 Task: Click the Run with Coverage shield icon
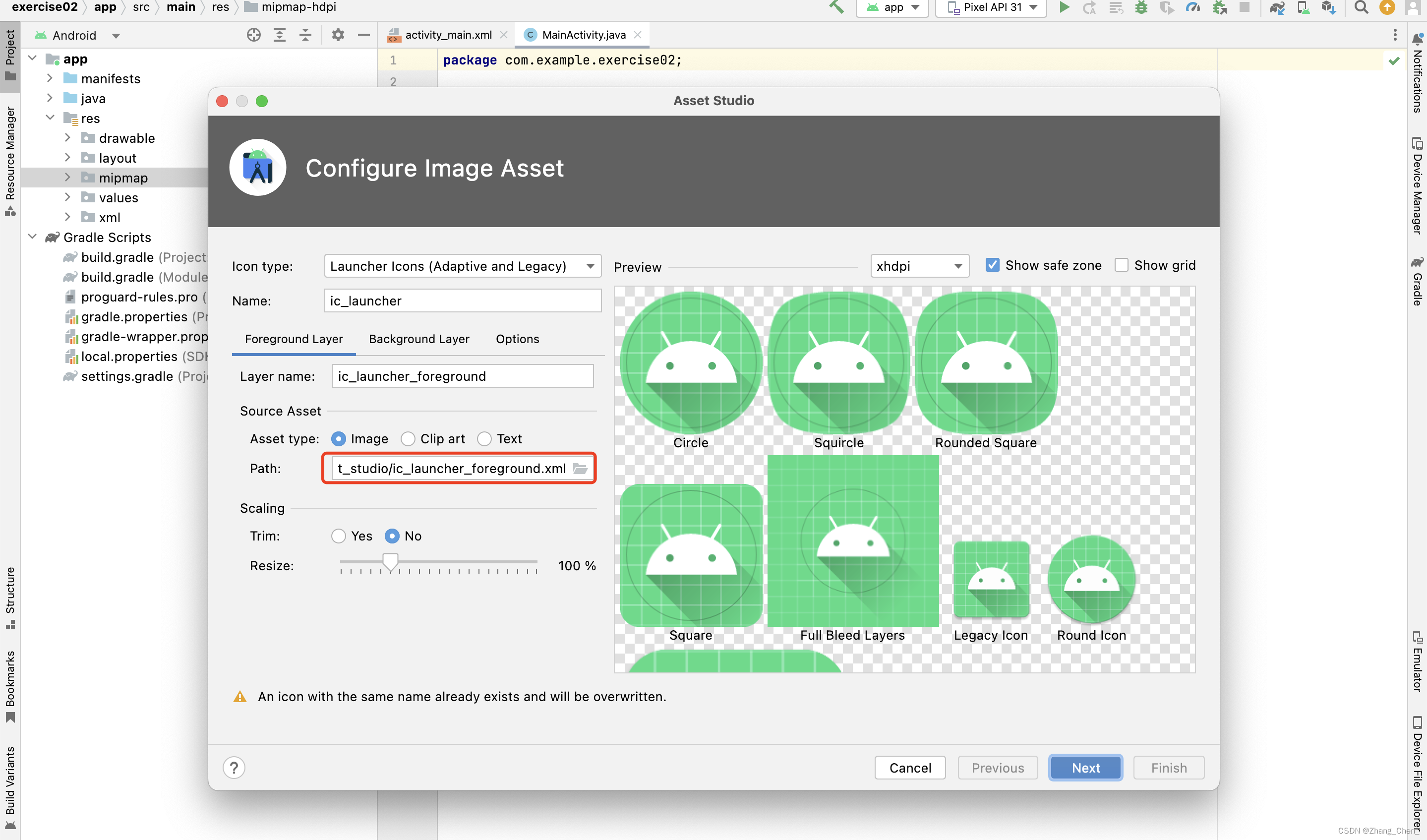(x=1167, y=7)
